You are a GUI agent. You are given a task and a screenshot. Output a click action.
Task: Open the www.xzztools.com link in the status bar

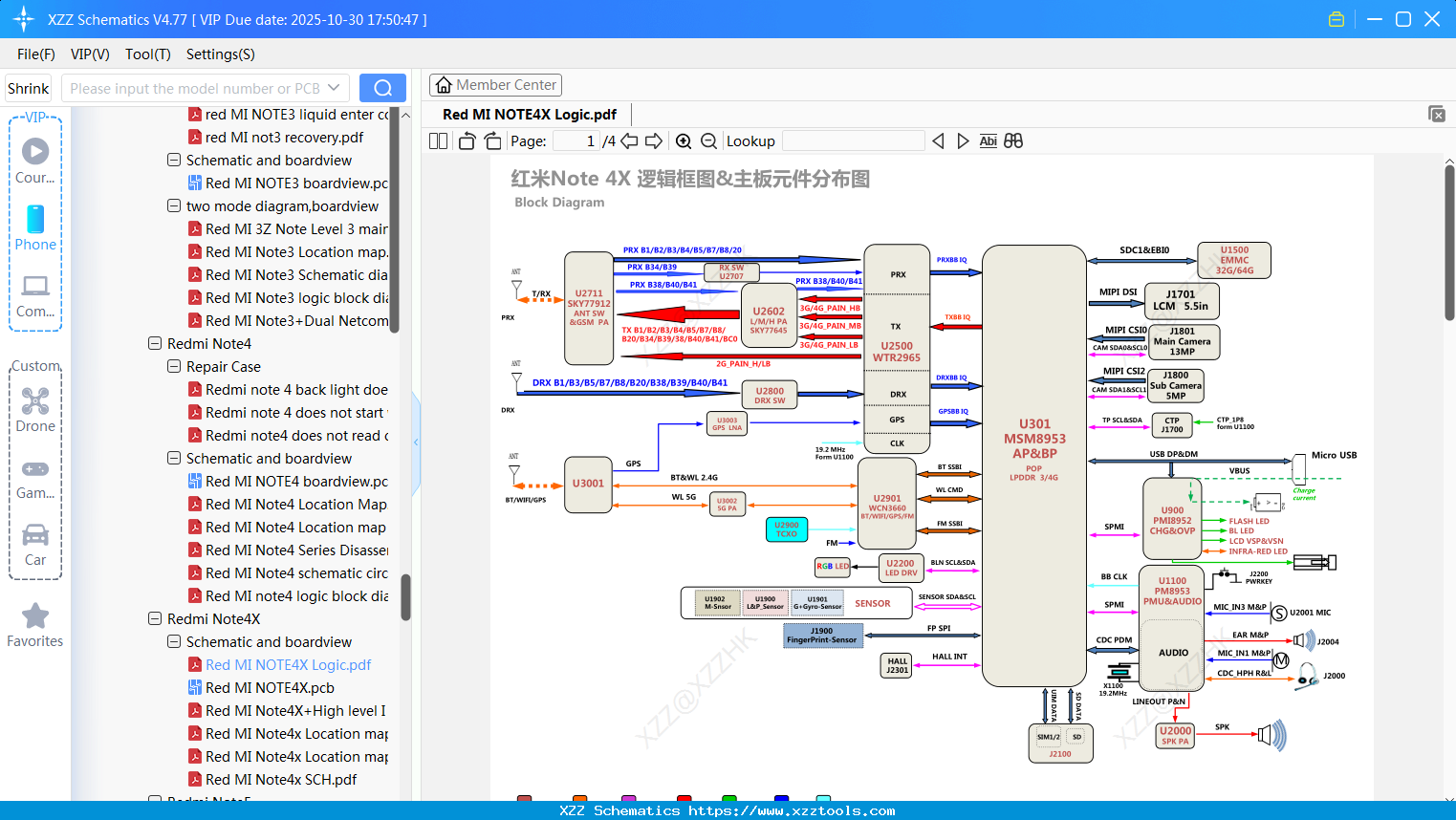[x=793, y=810]
